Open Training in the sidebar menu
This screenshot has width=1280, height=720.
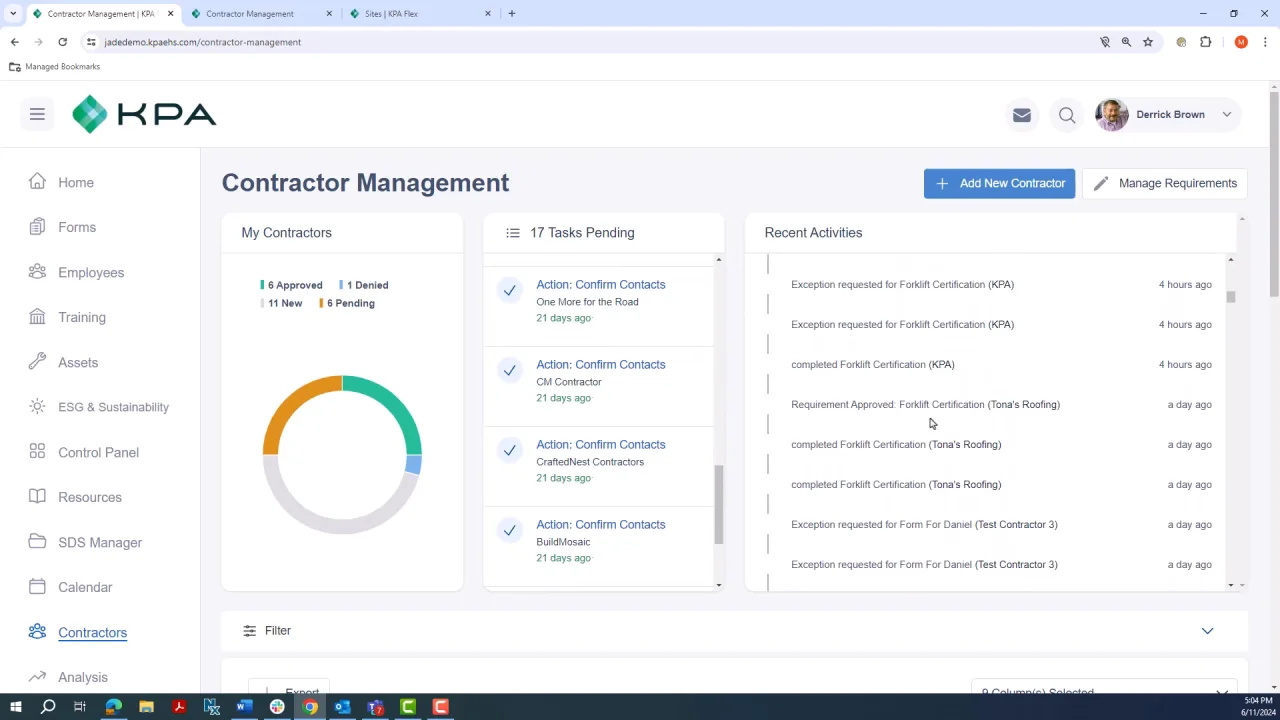pos(82,317)
